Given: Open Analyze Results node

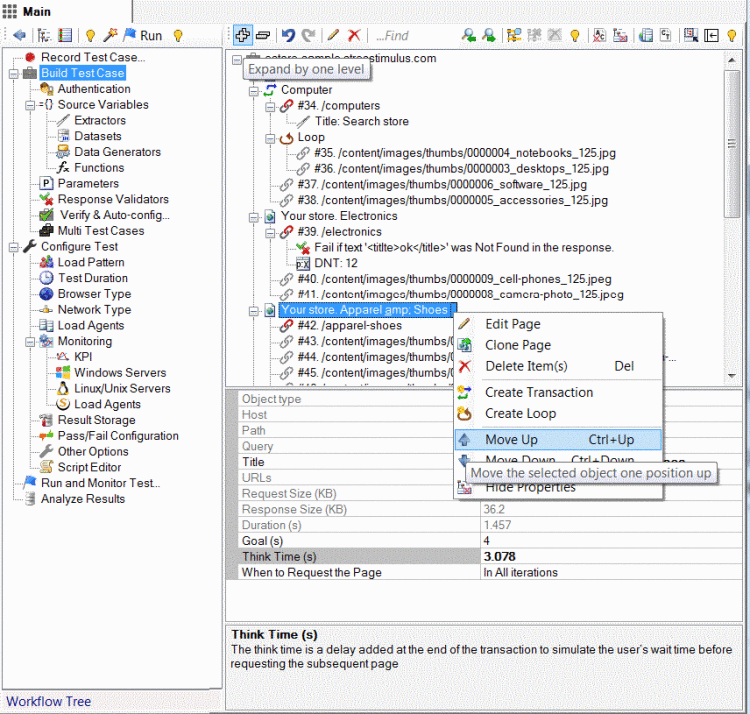Looking at the screenshot, I should point(83,499).
